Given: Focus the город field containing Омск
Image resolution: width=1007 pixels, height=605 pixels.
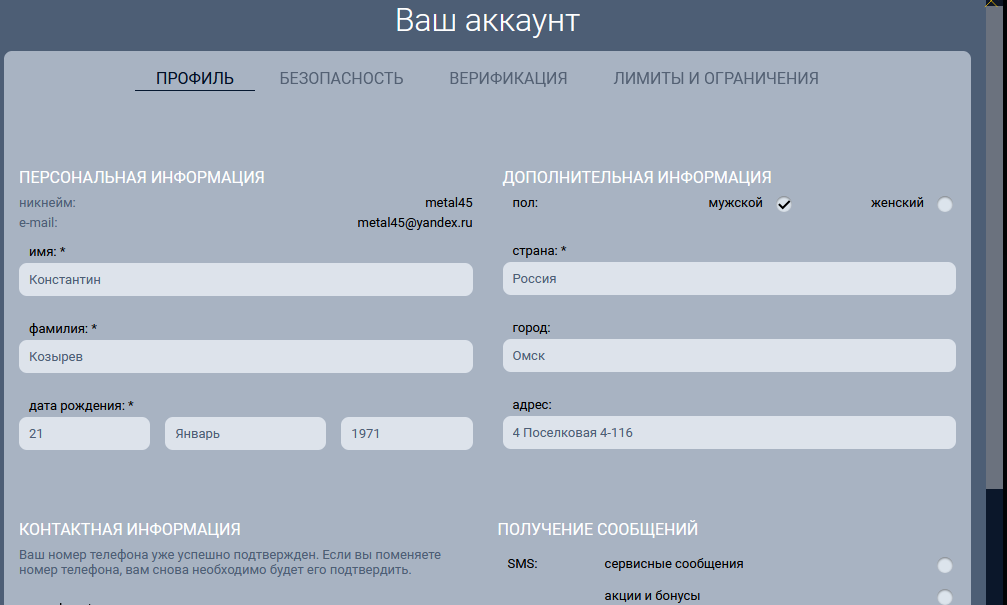Looking at the screenshot, I should tap(729, 356).
